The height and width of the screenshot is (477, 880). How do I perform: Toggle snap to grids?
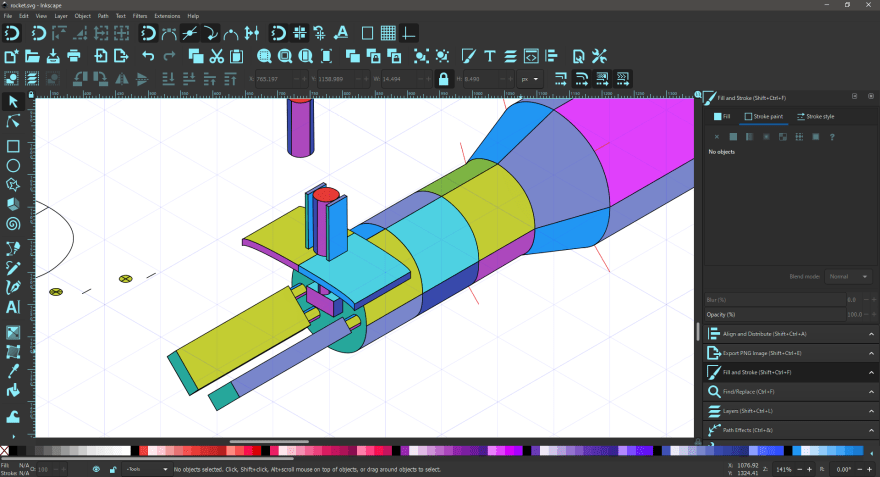point(388,33)
